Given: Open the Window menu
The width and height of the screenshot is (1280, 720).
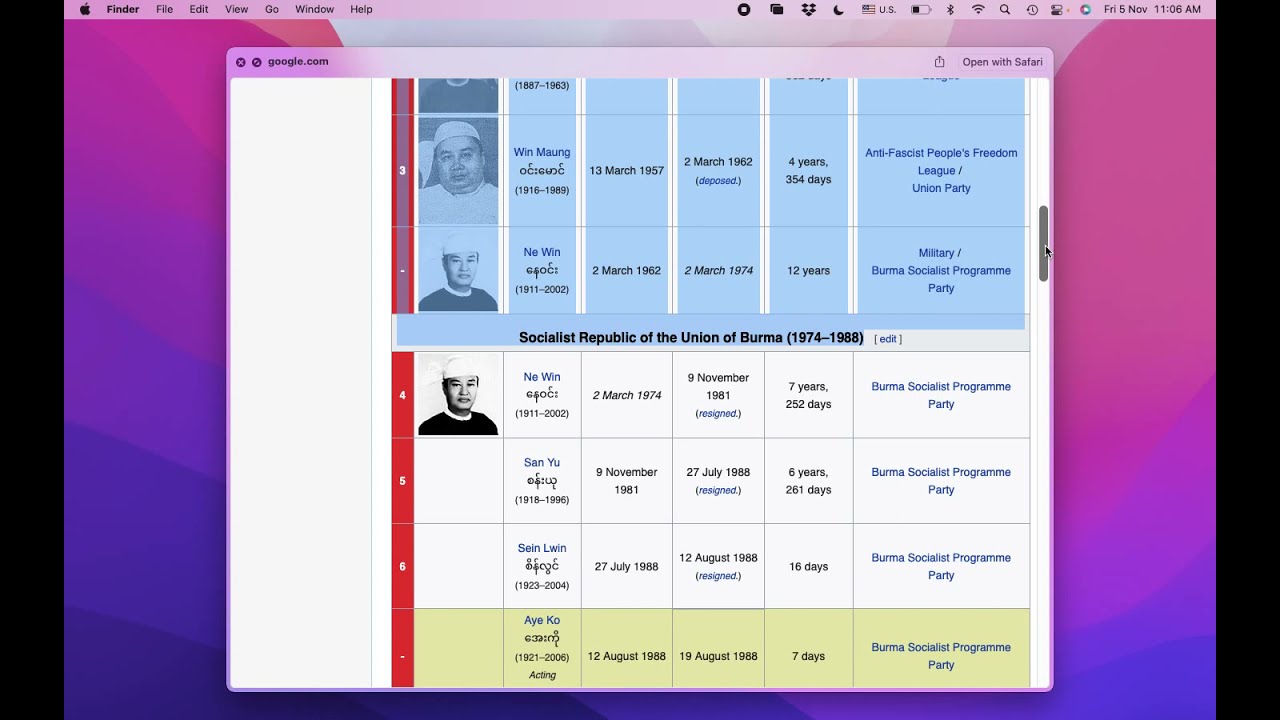Looking at the screenshot, I should click(x=314, y=9).
